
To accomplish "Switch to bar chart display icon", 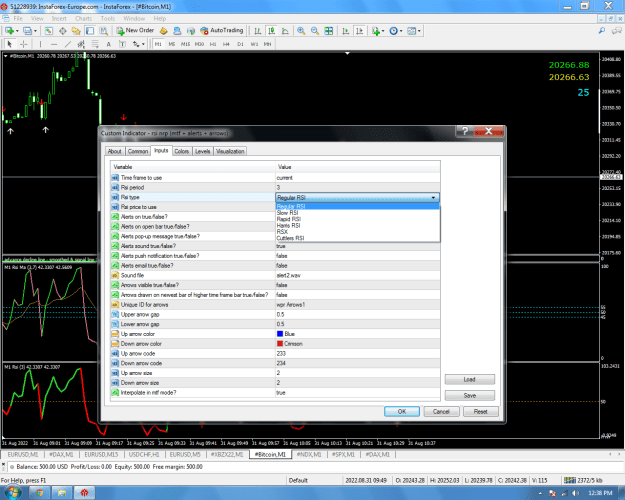I will [x=258, y=31].
